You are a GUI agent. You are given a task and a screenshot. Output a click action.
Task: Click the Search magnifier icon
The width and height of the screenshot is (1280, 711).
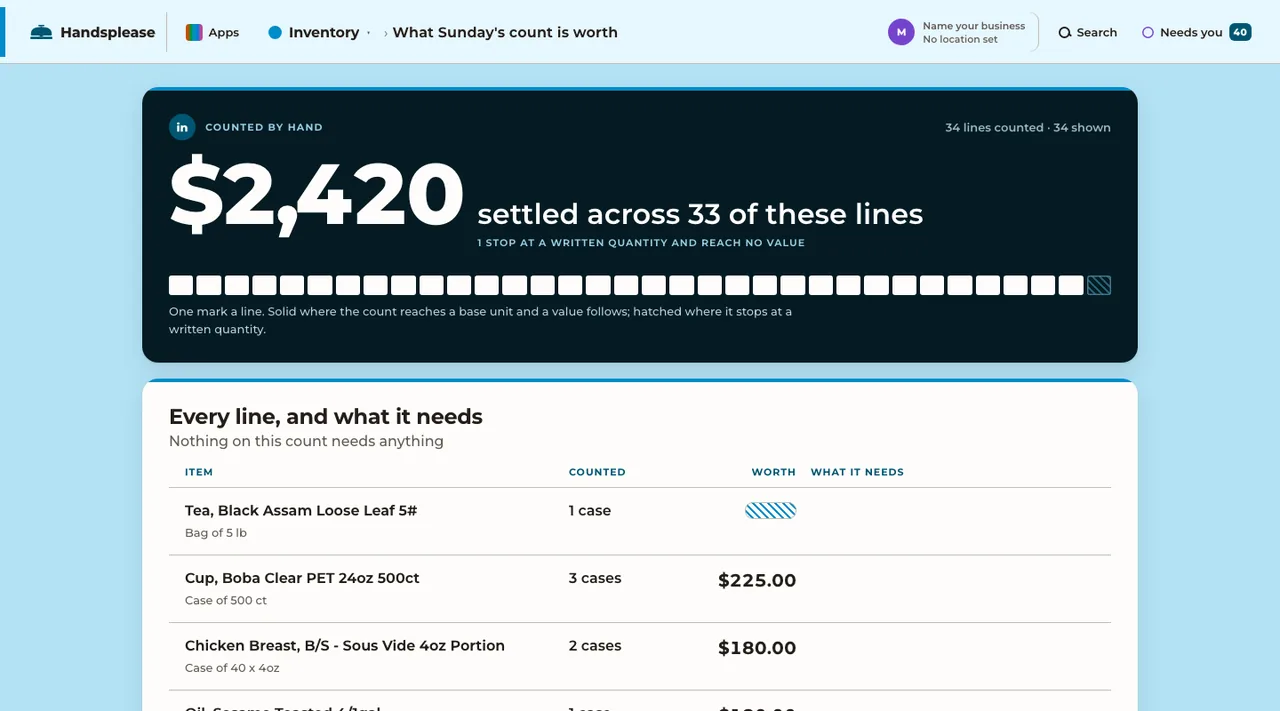coord(1065,33)
